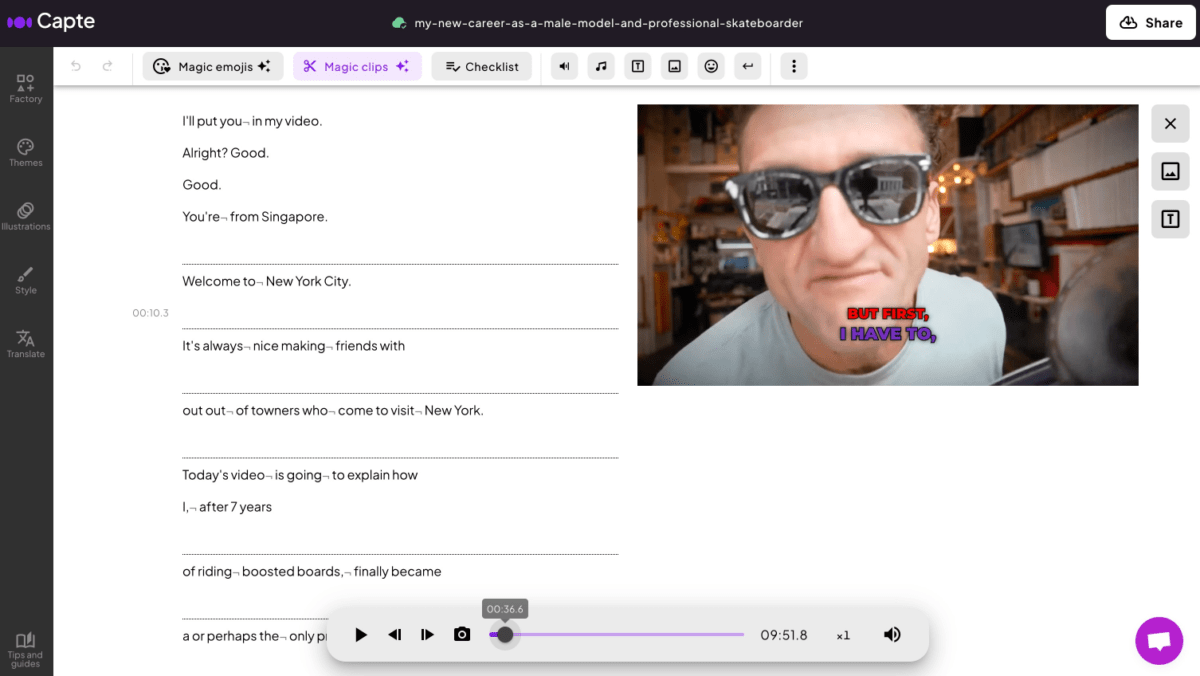Click the text box icon in toolbar
1200x676 pixels.
[x=638, y=66]
